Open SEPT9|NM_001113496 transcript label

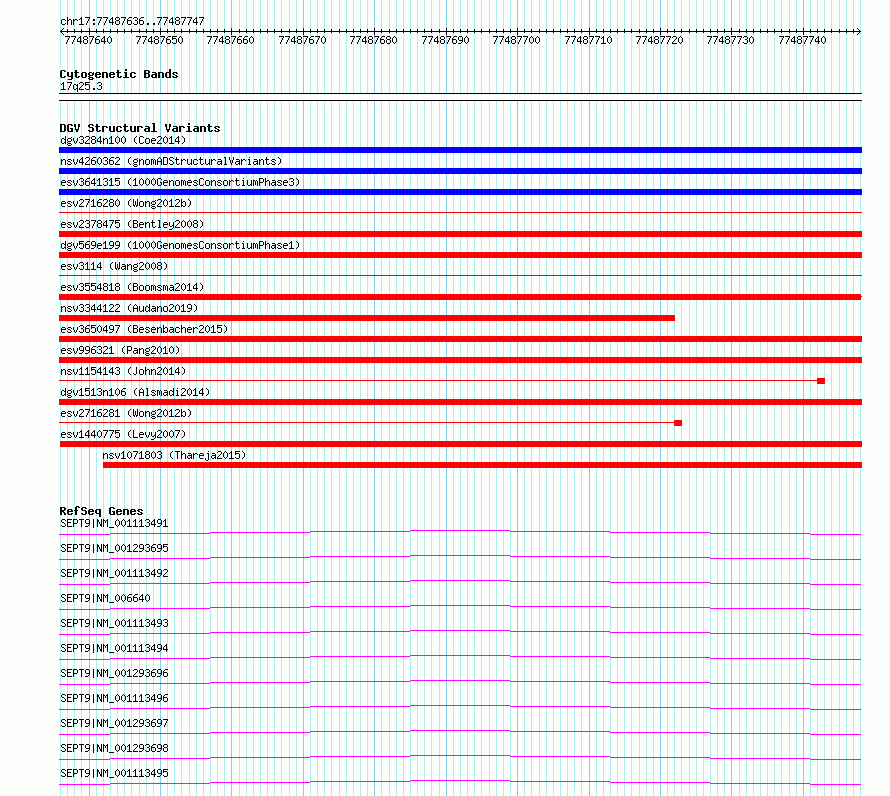pyautogui.click(x=114, y=698)
